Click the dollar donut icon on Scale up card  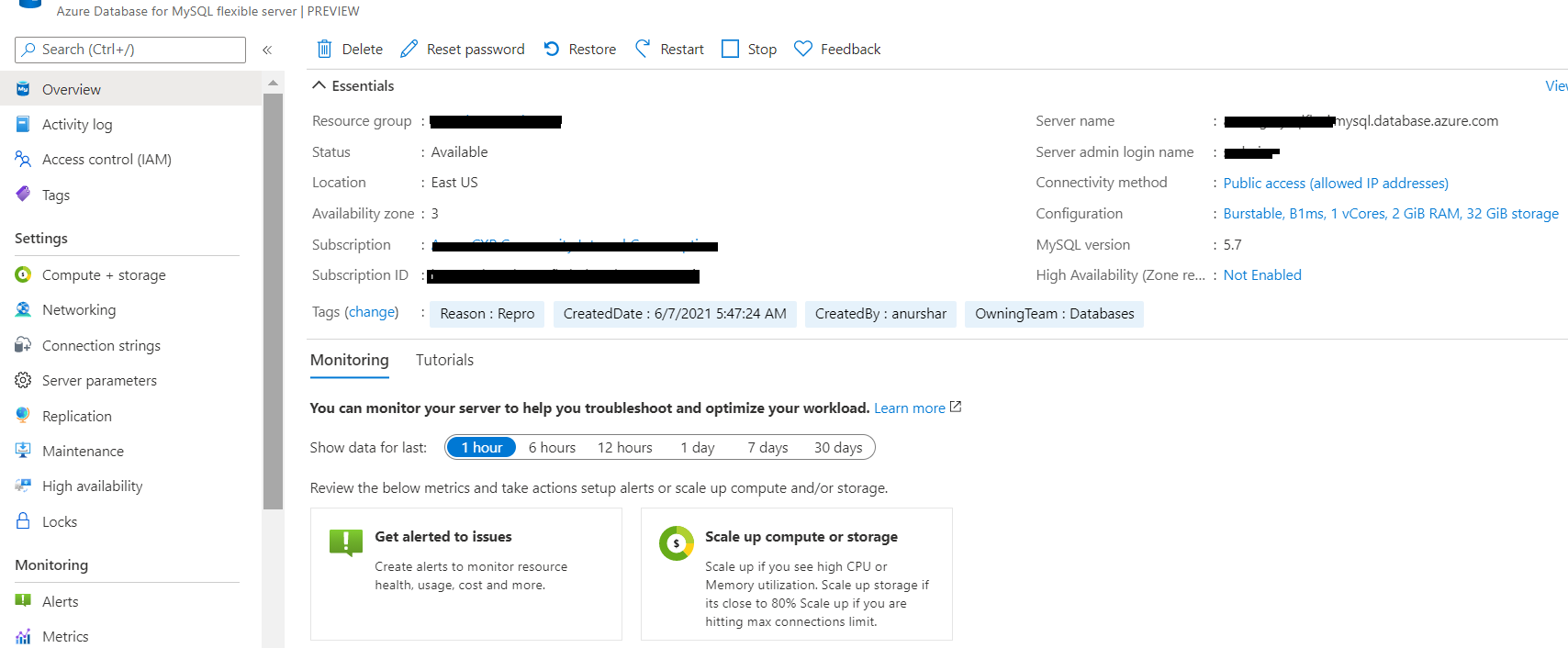click(677, 543)
